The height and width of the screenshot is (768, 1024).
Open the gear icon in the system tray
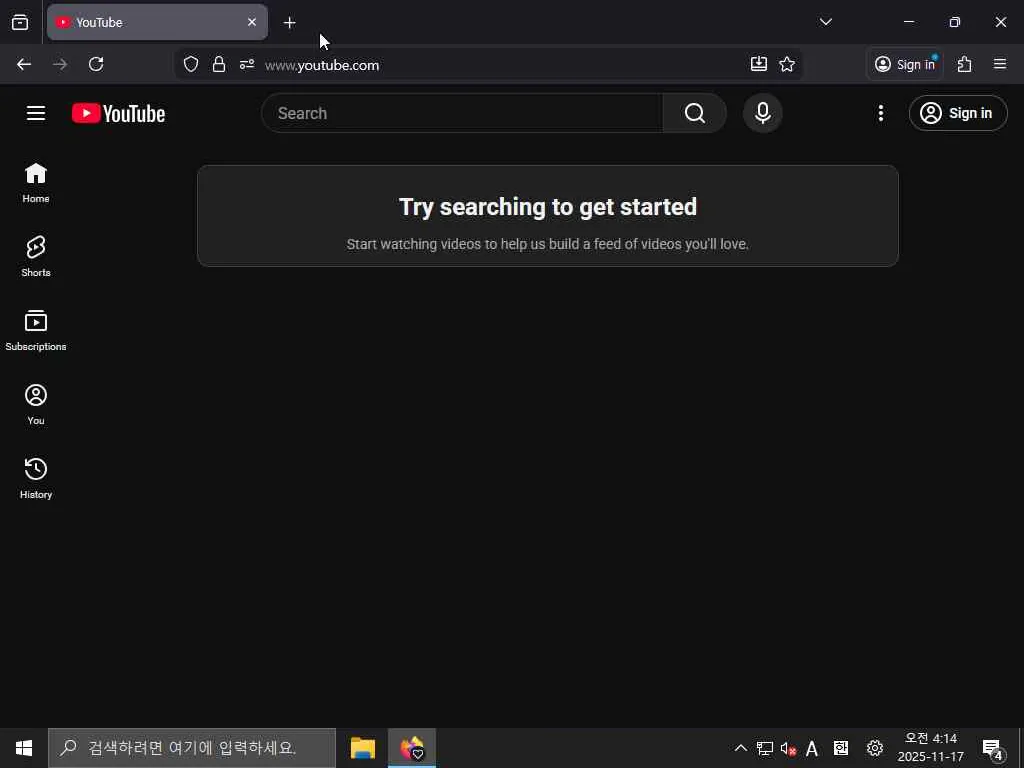coord(874,748)
